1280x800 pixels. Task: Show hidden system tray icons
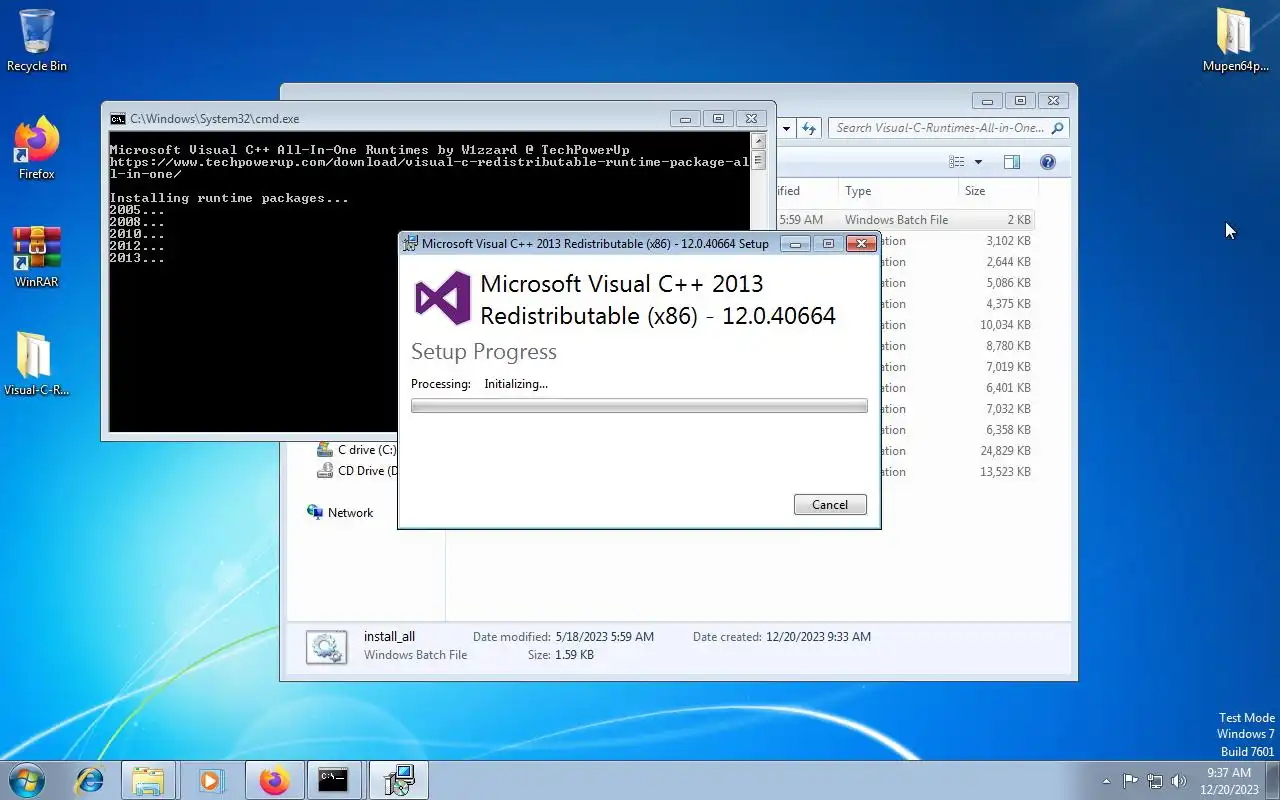1106,781
